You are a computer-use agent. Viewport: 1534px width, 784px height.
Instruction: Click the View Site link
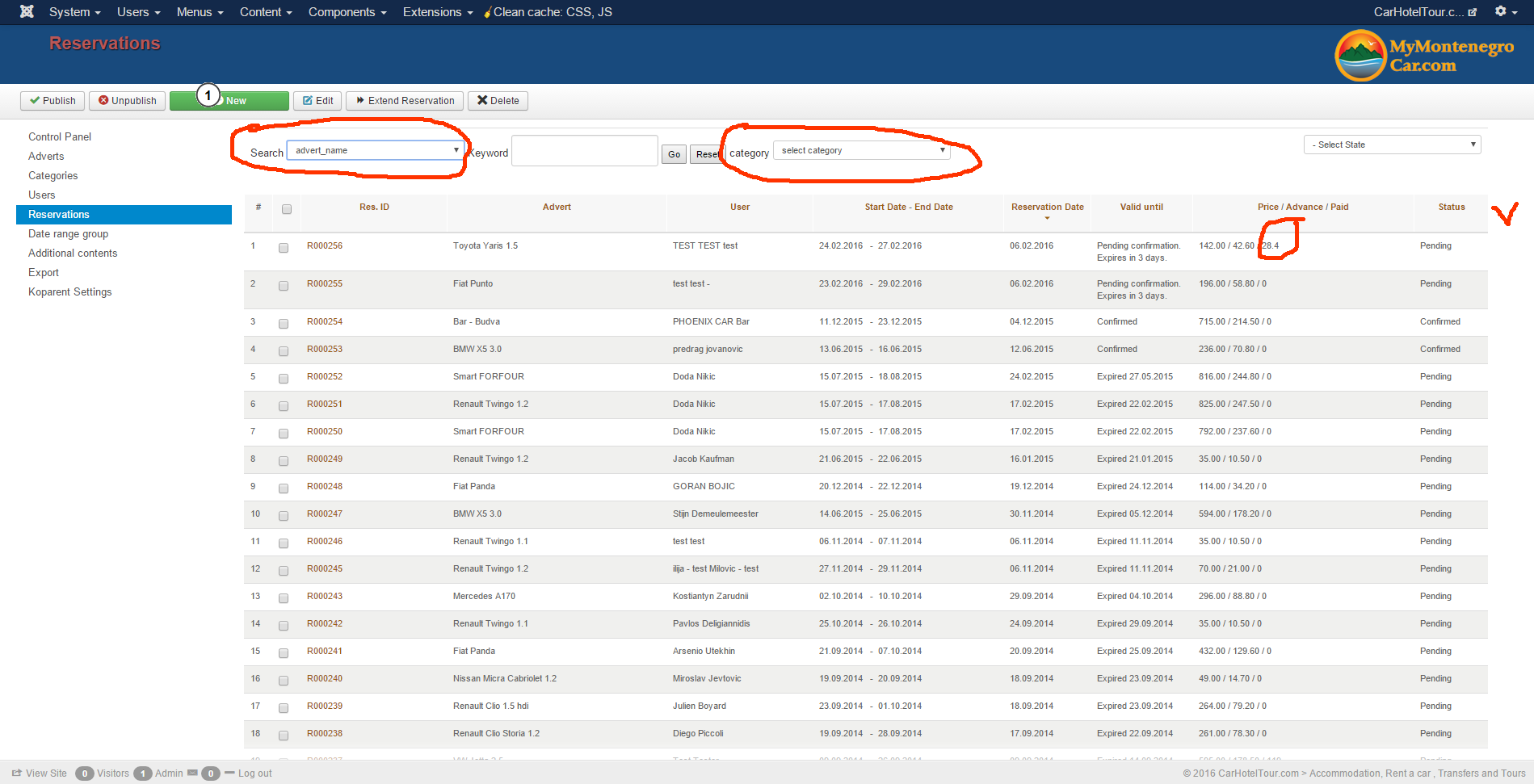(x=40, y=774)
